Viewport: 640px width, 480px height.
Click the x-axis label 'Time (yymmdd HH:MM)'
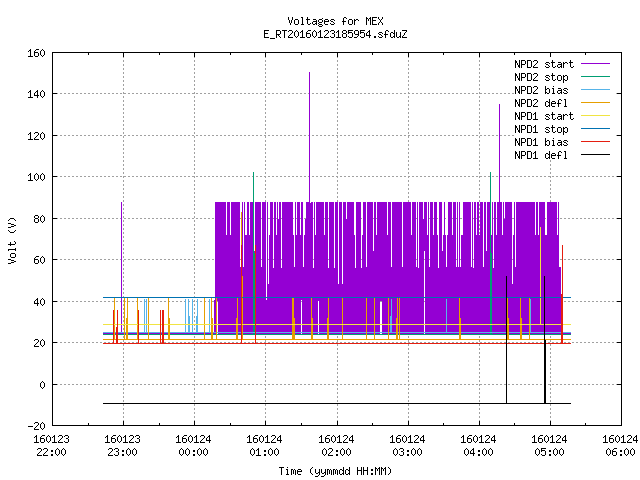tap(335, 471)
